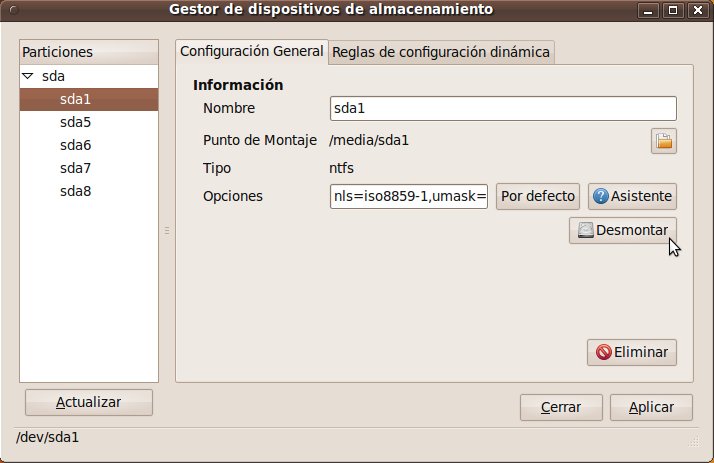Select partition sda7 in the list
The height and width of the screenshot is (463, 714).
tap(89, 168)
